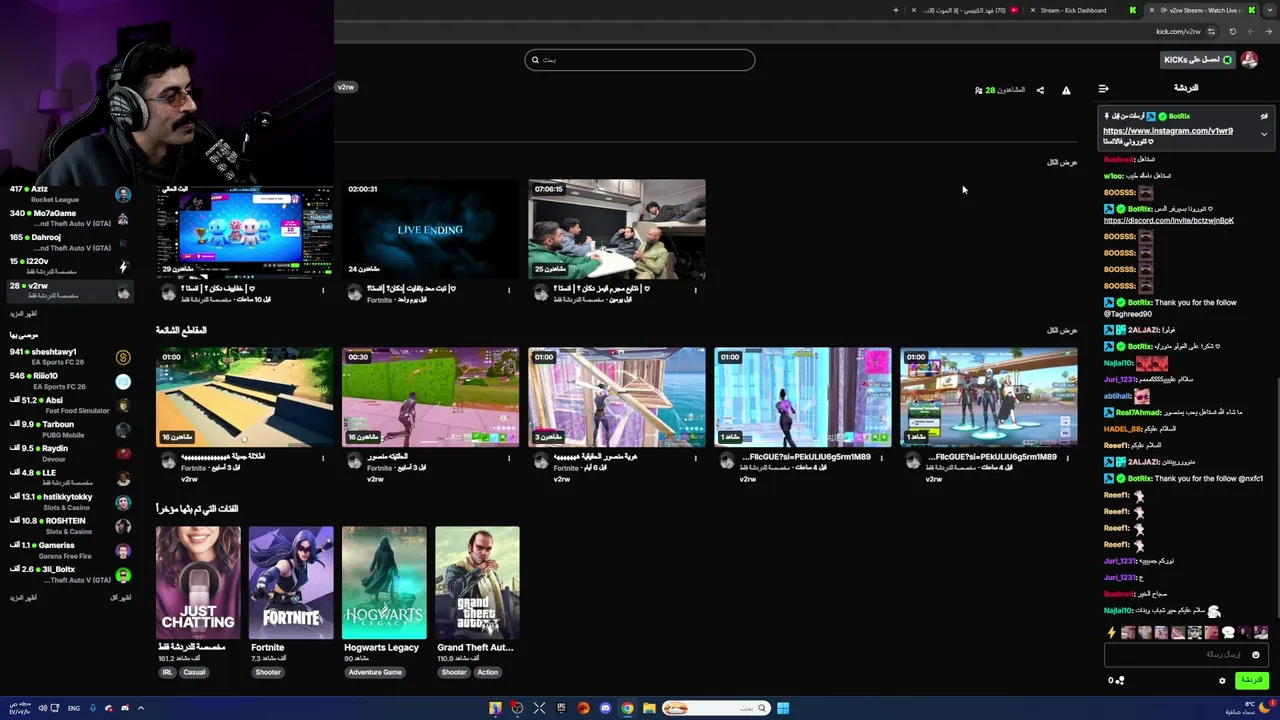Viewport: 1280px width, 720px height.
Task: Click ENG language indicator in taskbar
Action: point(74,708)
